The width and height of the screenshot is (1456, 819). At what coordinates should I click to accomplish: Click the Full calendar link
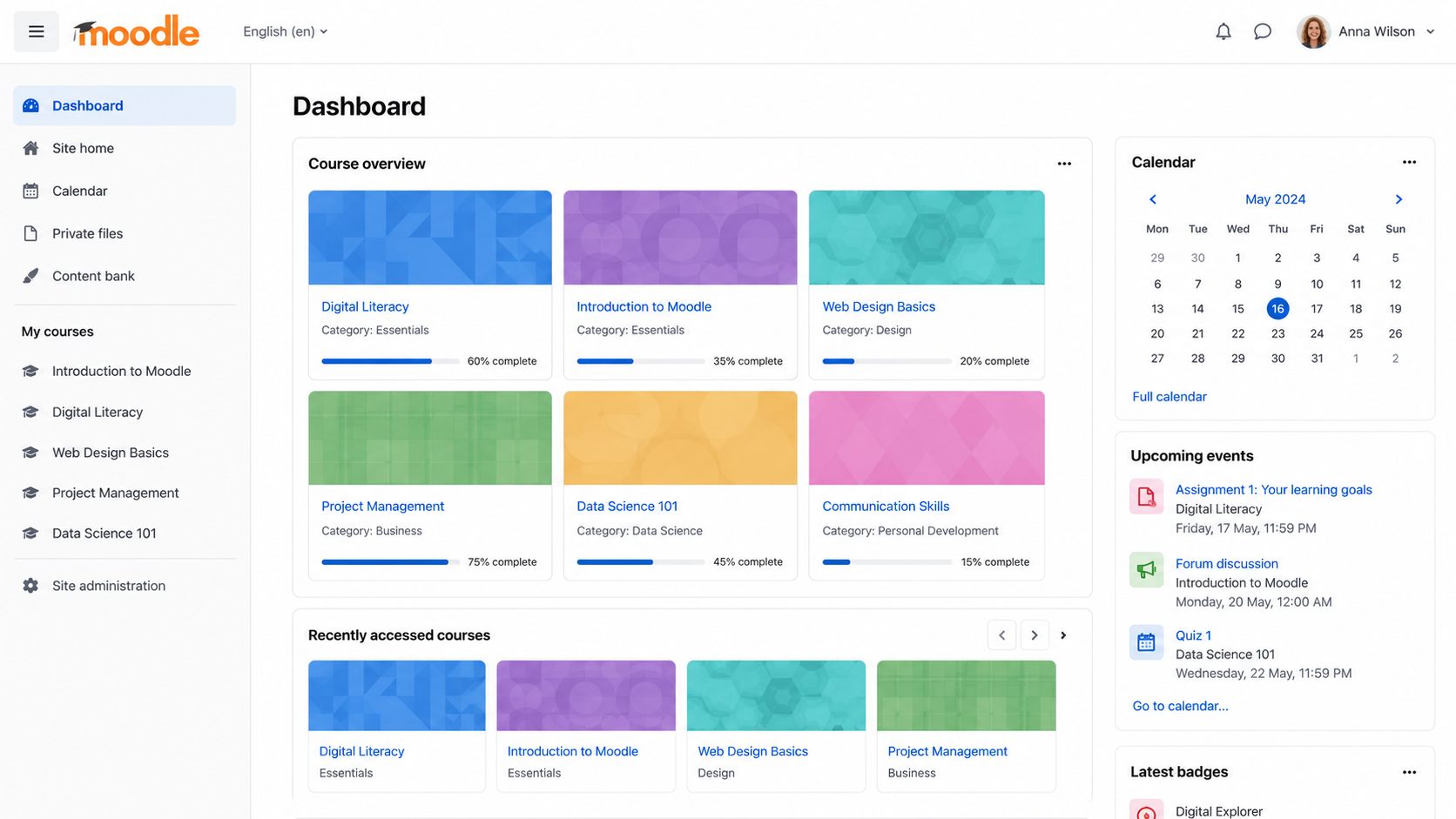point(1169,396)
